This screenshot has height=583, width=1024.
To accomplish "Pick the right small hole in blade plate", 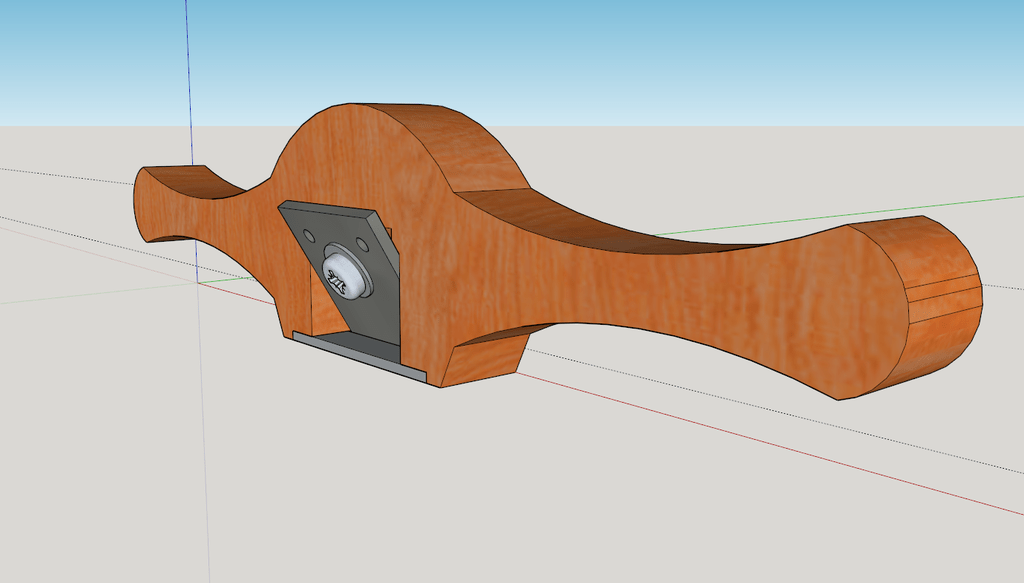I will [x=360, y=245].
